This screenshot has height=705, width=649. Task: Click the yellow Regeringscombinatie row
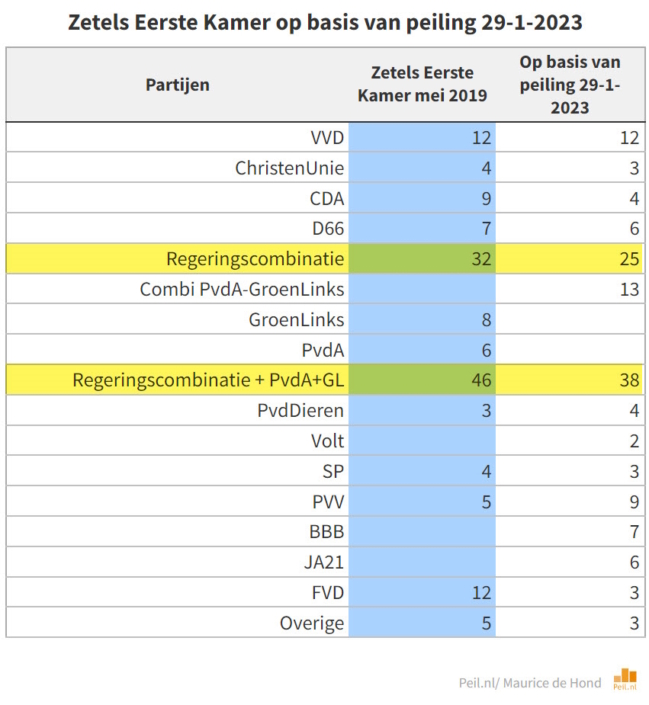[x=325, y=259]
